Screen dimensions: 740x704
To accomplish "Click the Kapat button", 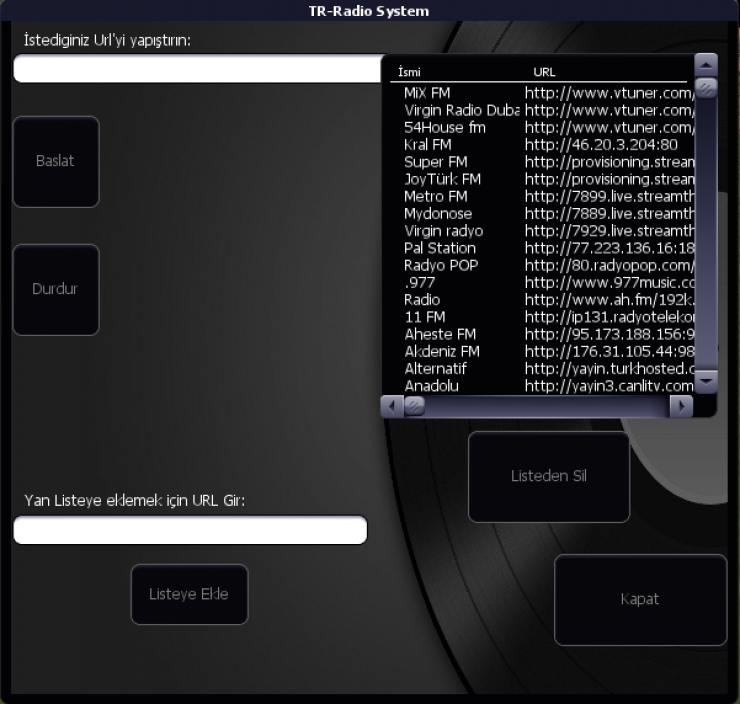I will (640, 600).
